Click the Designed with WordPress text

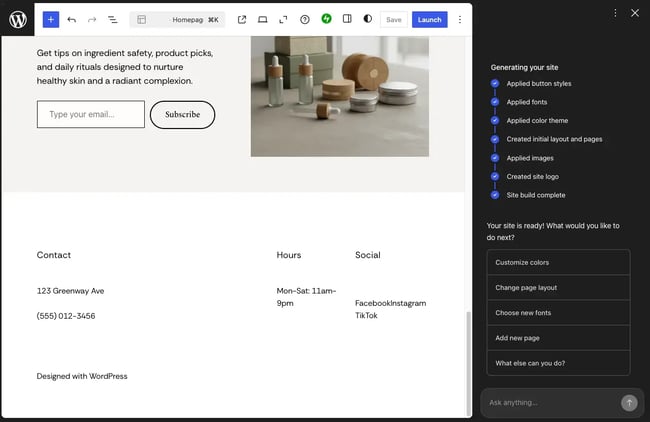(82, 376)
